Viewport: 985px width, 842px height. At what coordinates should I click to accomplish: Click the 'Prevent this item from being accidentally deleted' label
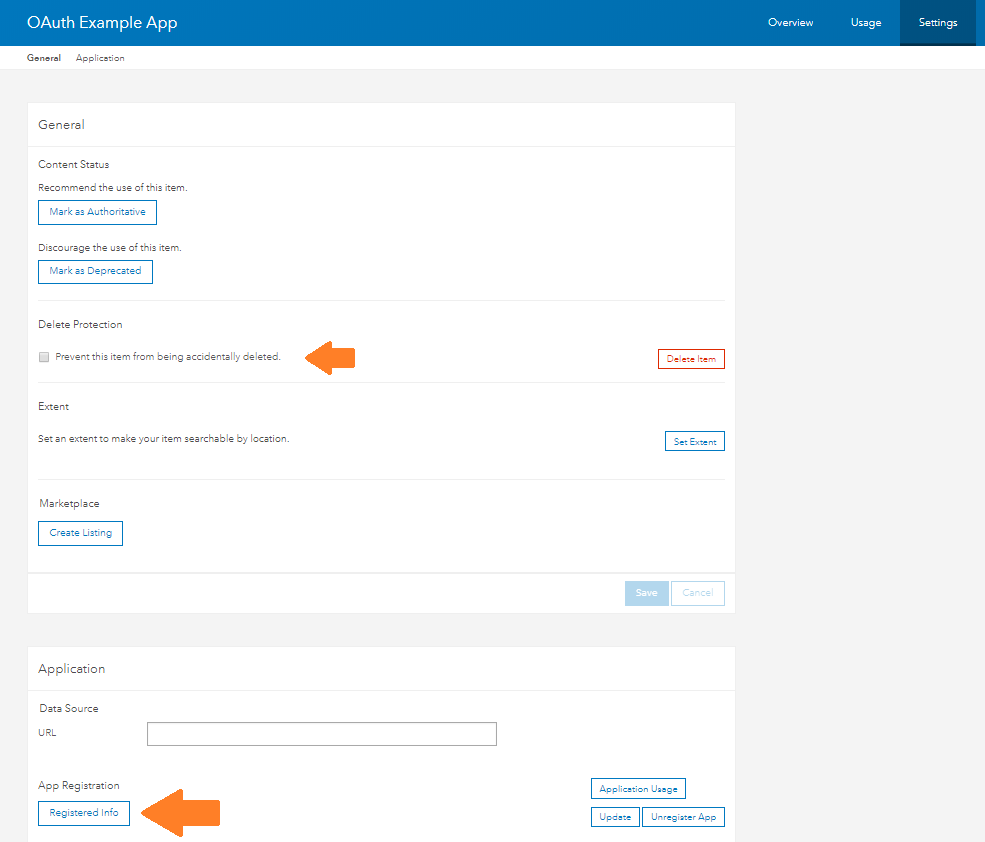click(168, 357)
